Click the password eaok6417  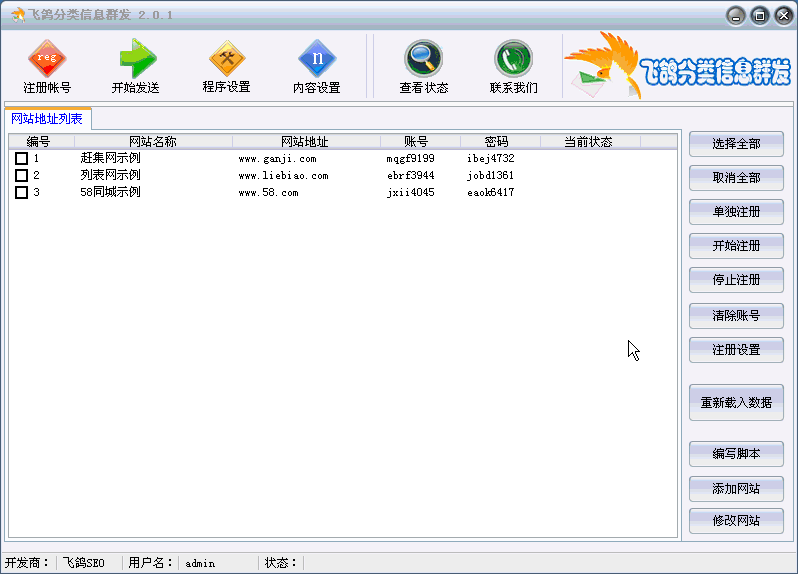(491, 193)
